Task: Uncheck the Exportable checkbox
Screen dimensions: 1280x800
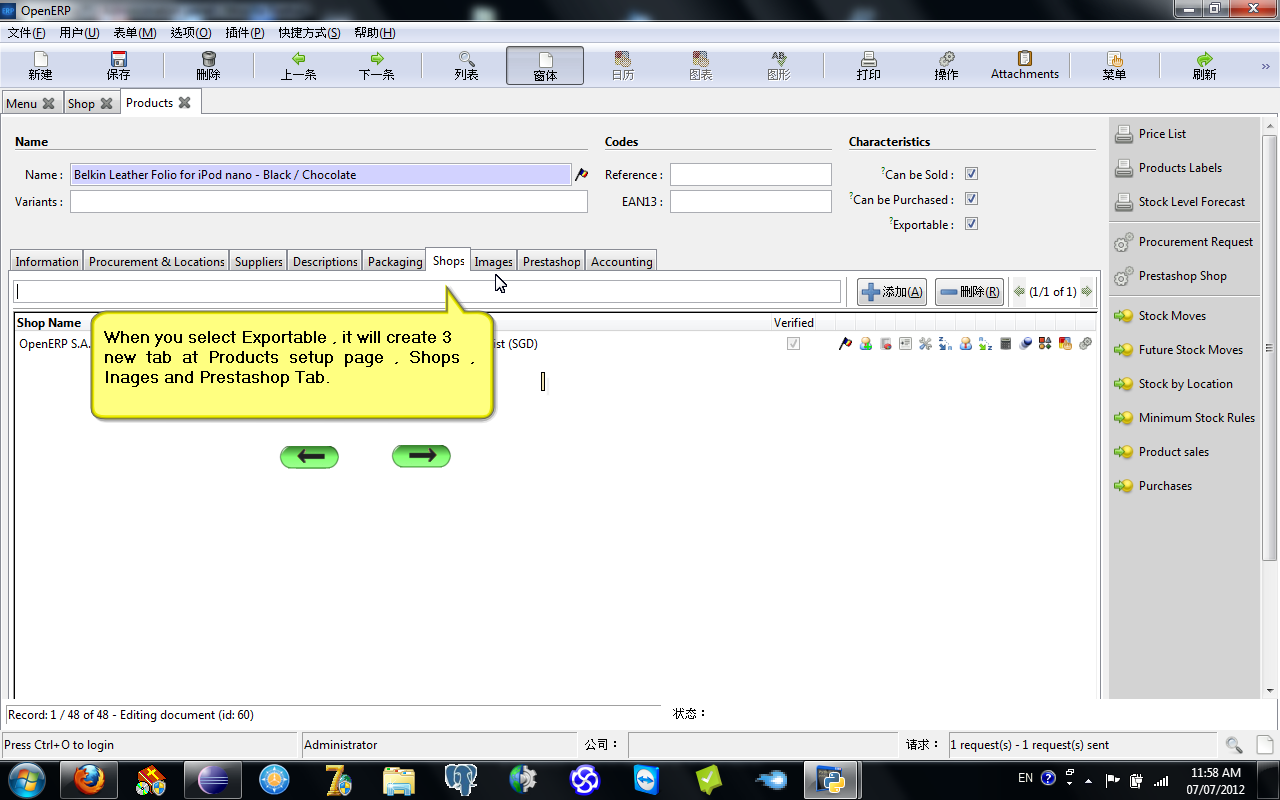Action: click(971, 224)
